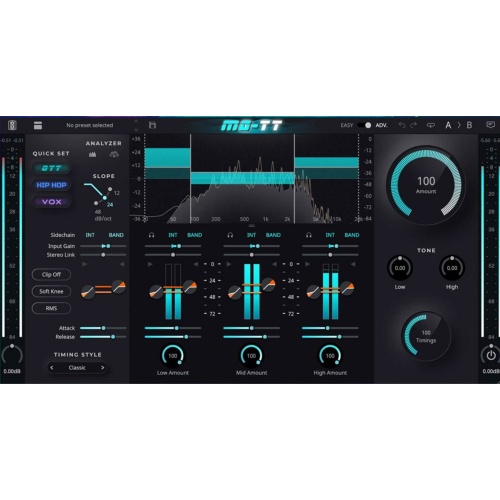Viewport: 500px width, 500px height.
Task: Adjust the global Release slider
Action: [103, 337]
